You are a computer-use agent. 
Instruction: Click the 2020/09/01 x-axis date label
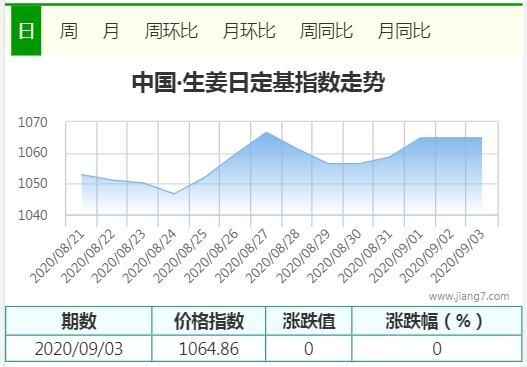pos(396,256)
